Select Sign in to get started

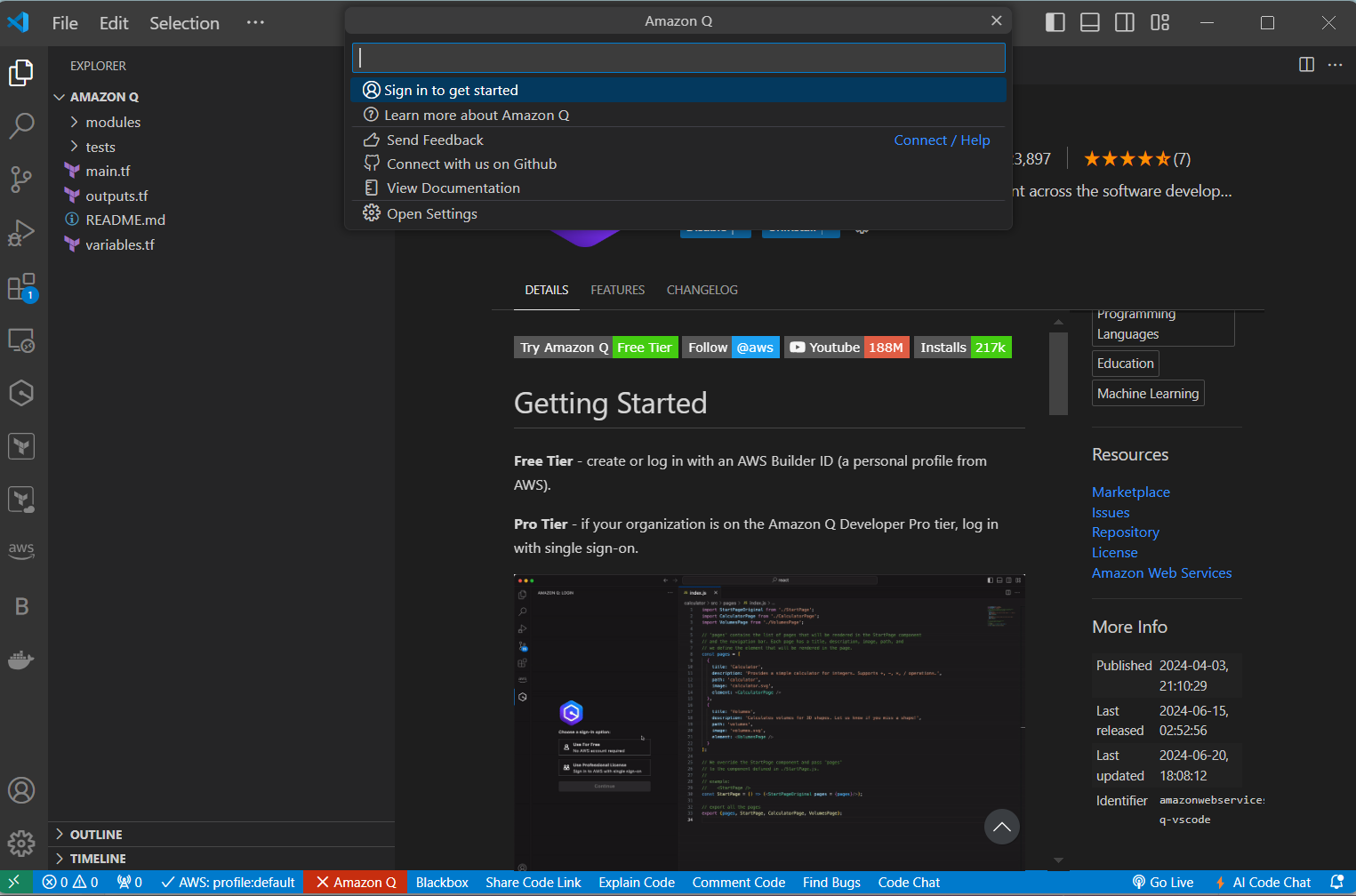coord(451,90)
